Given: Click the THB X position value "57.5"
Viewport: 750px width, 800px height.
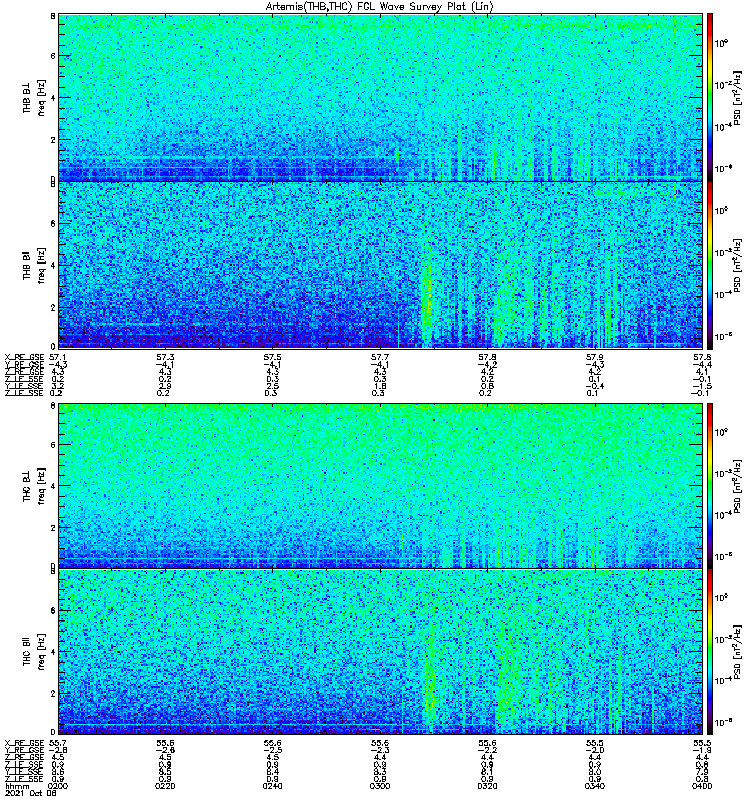Looking at the screenshot, I should click(272, 357).
